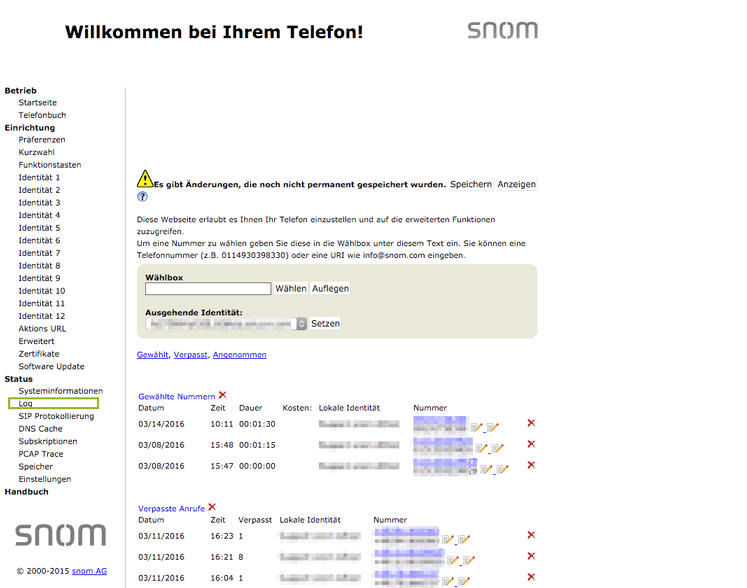Delete the 10:11 dialed call entry
The image size is (747, 588).
click(531, 423)
